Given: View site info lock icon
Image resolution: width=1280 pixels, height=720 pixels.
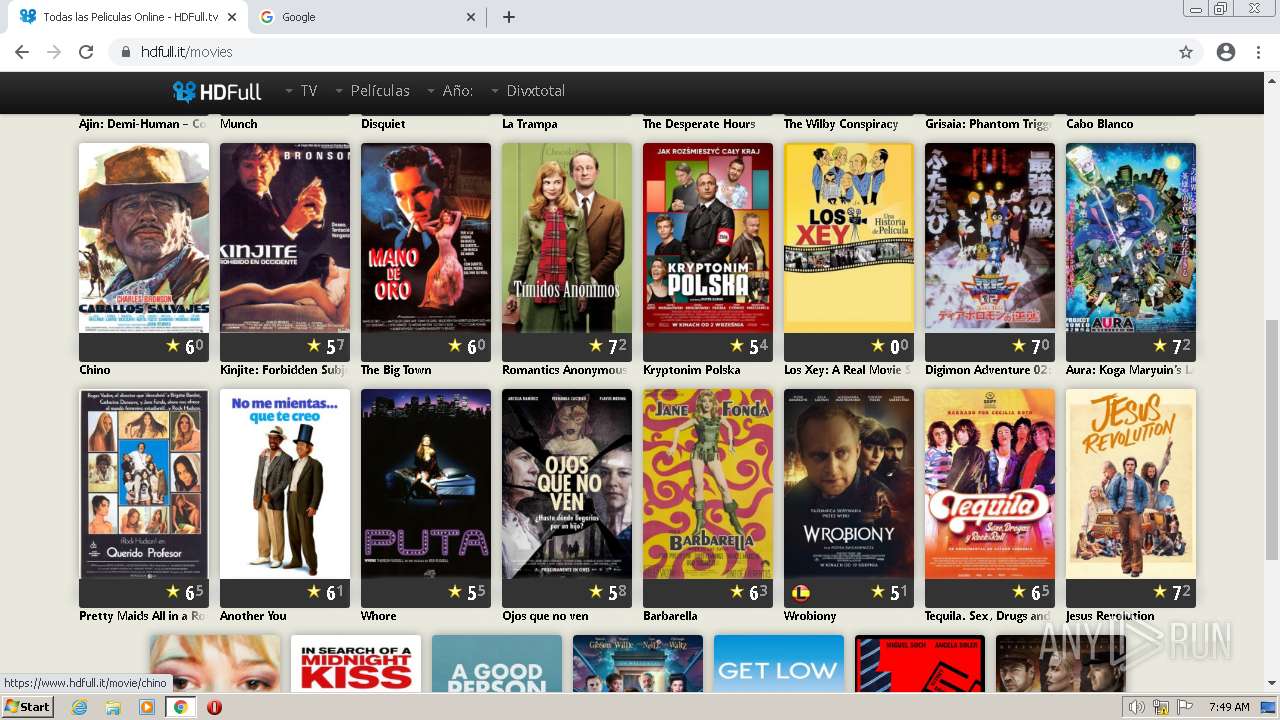Looking at the screenshot, I should (126, 52).
